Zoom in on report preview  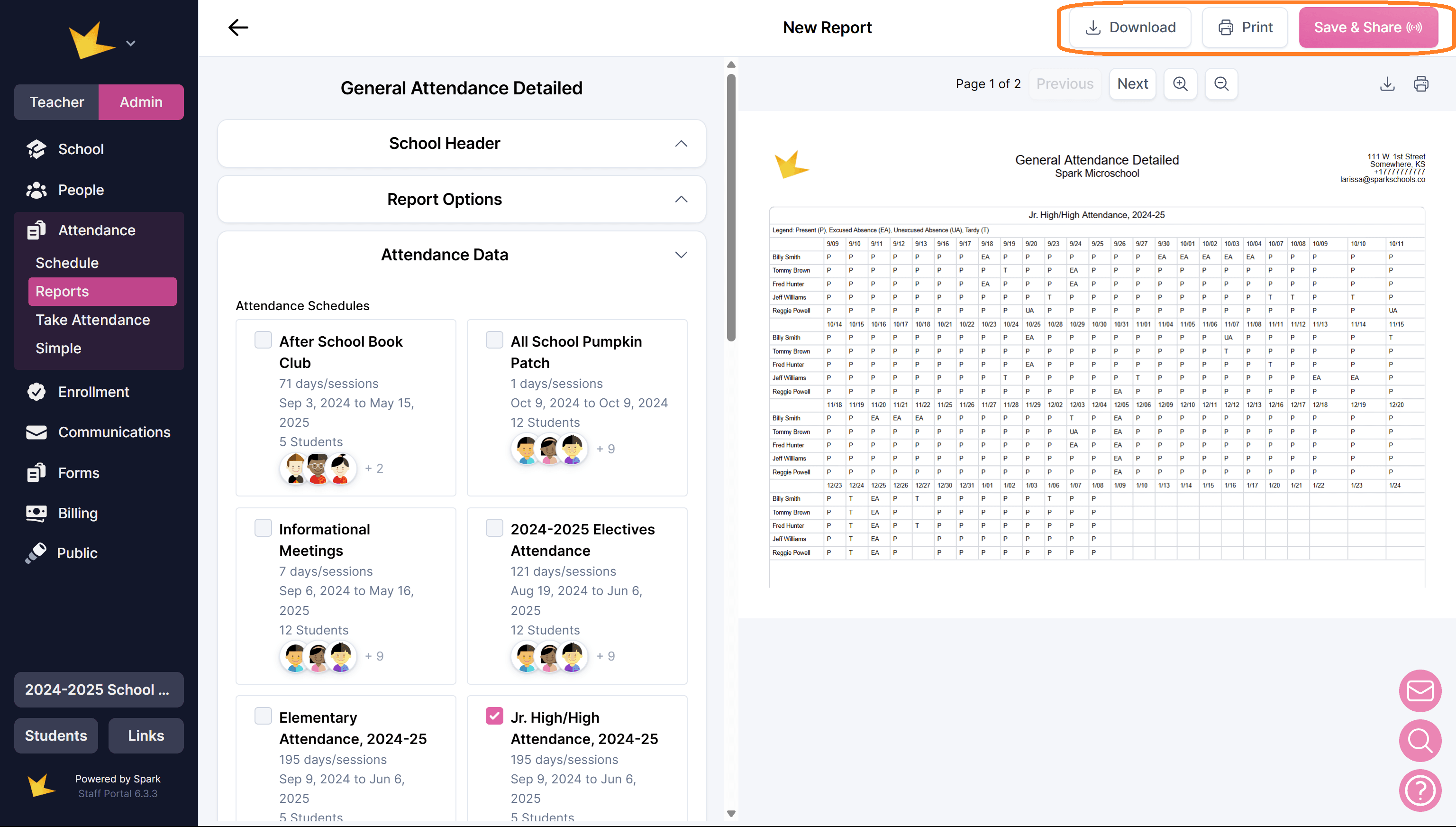tap(1180, 84)
